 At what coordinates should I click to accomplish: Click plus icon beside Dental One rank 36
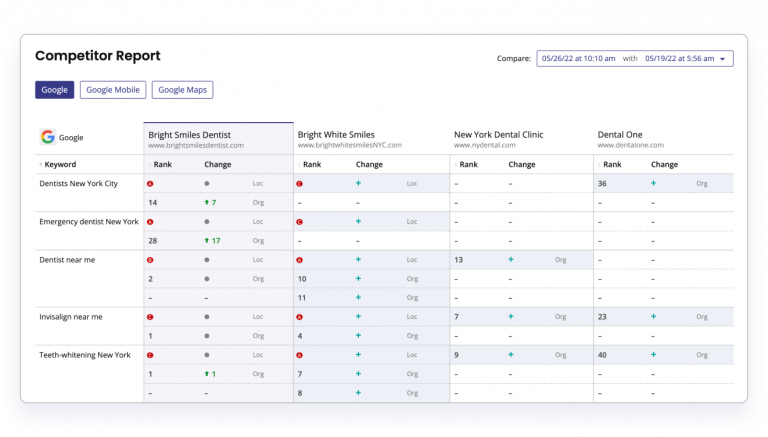[654, 184]
